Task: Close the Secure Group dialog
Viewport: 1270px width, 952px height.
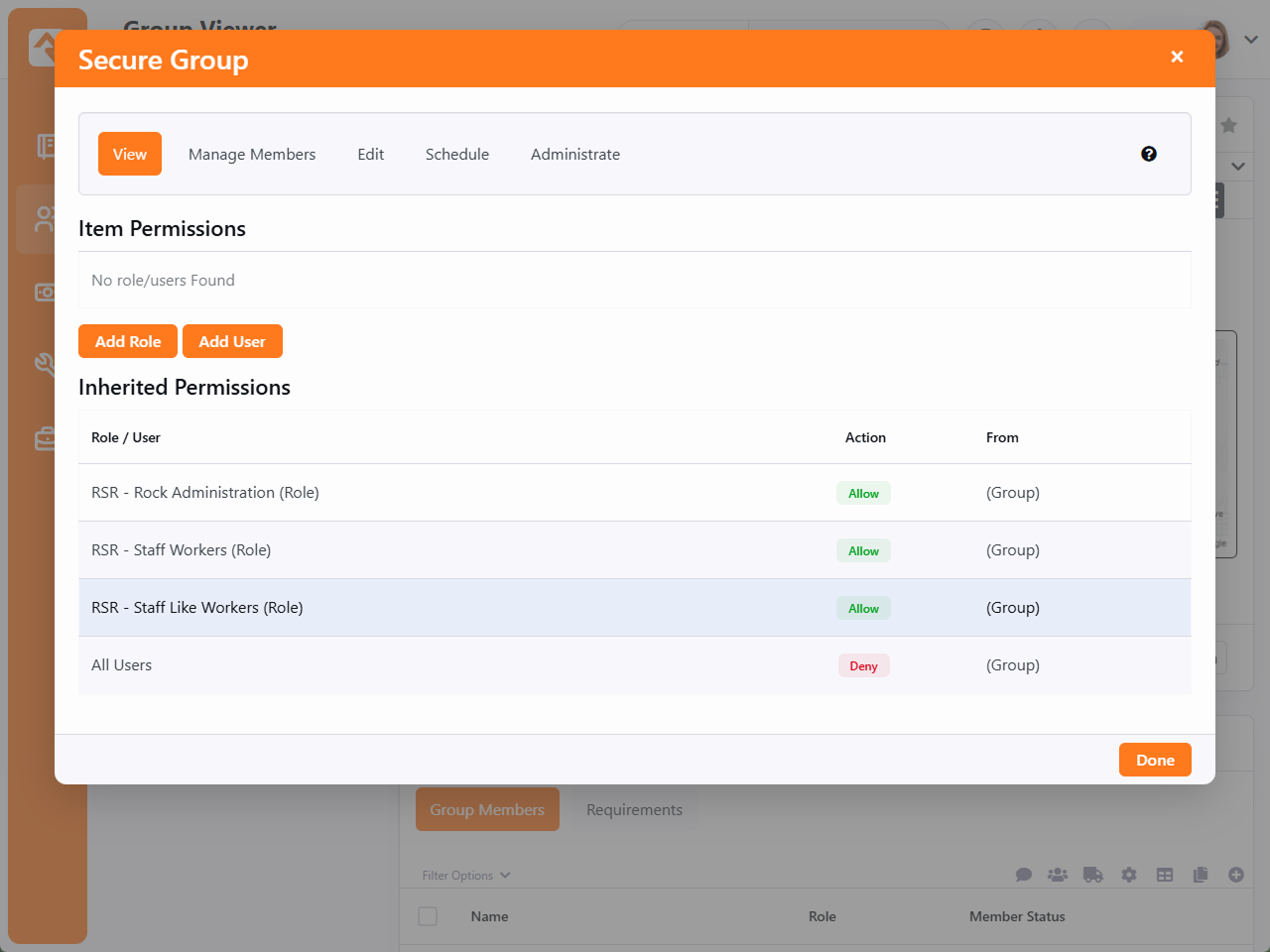Action: [x=1177, y=57]
